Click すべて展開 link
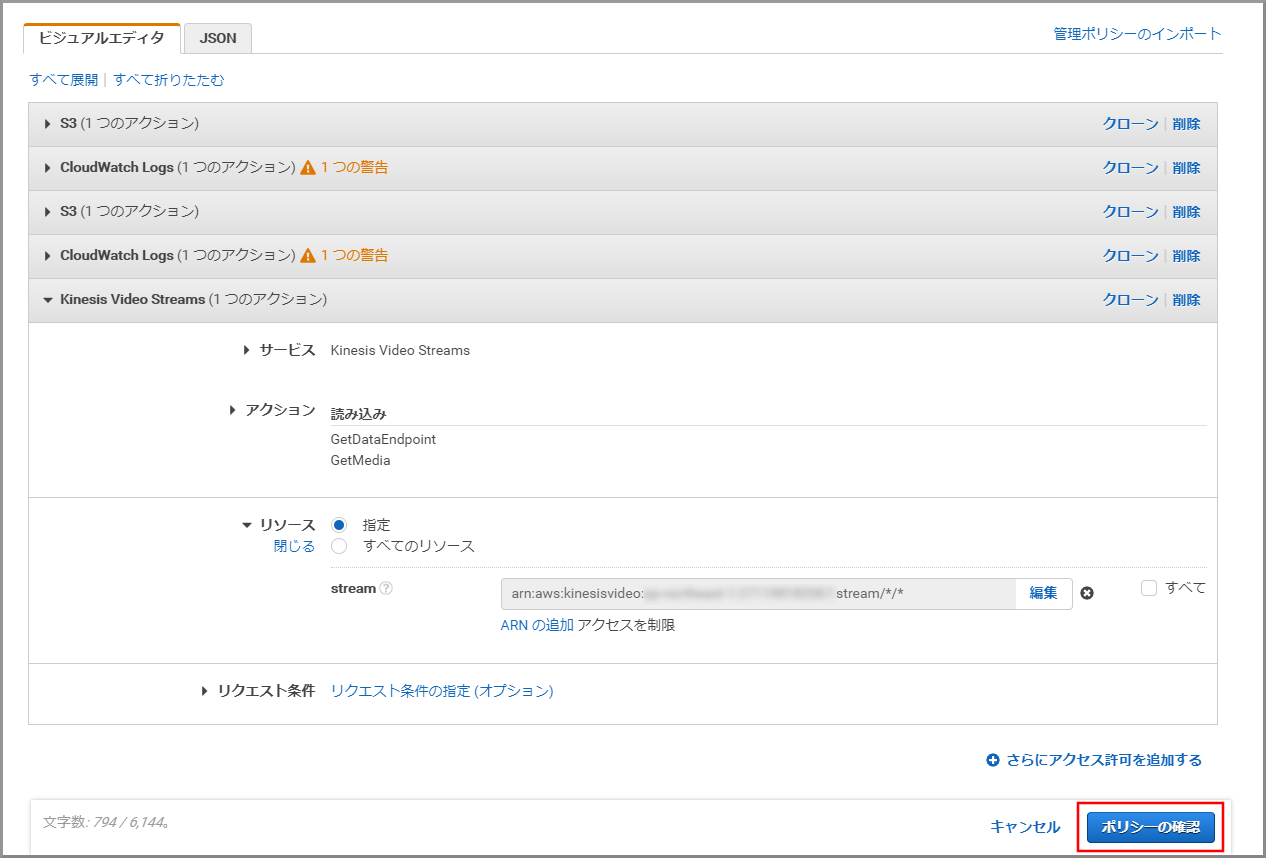 click(64, 80)
